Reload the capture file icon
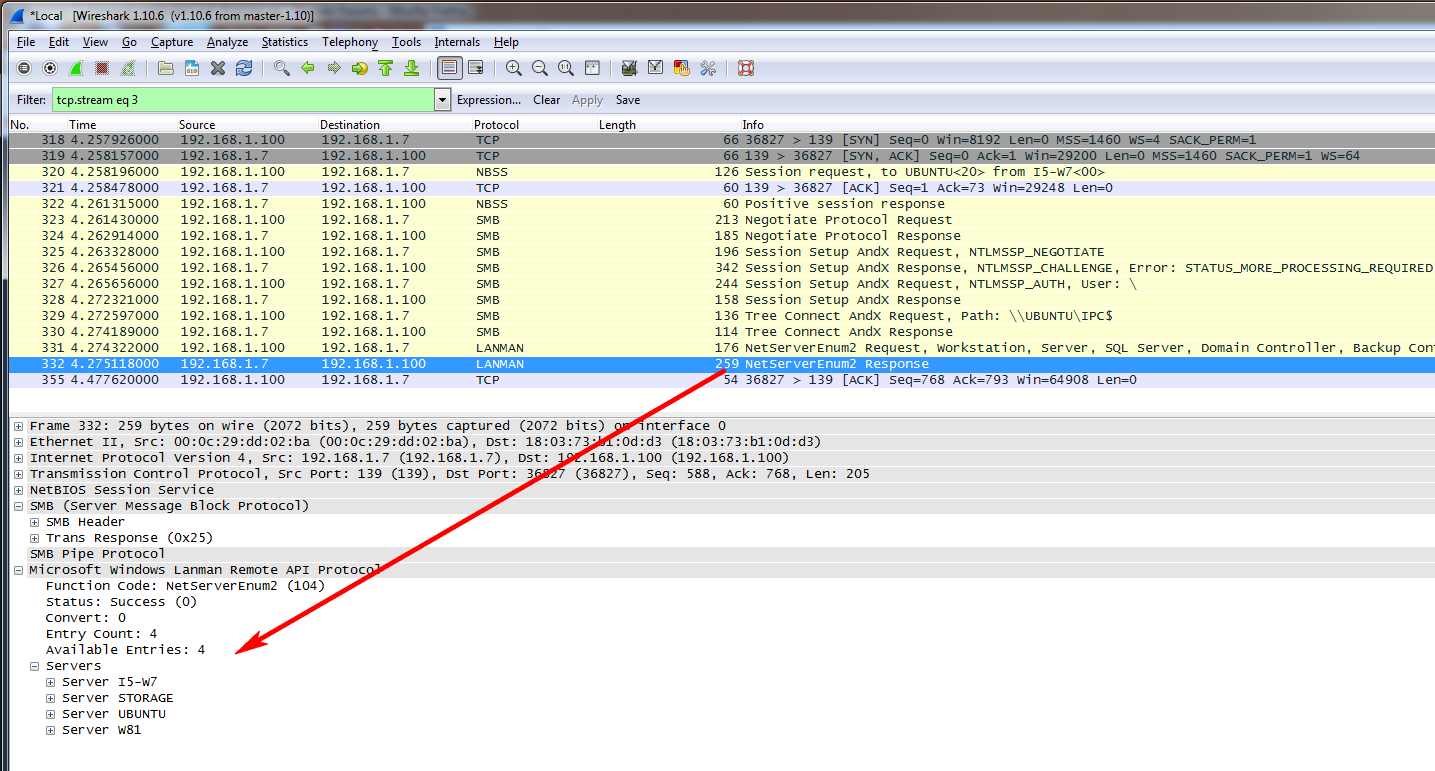 [x=244, y=68]
